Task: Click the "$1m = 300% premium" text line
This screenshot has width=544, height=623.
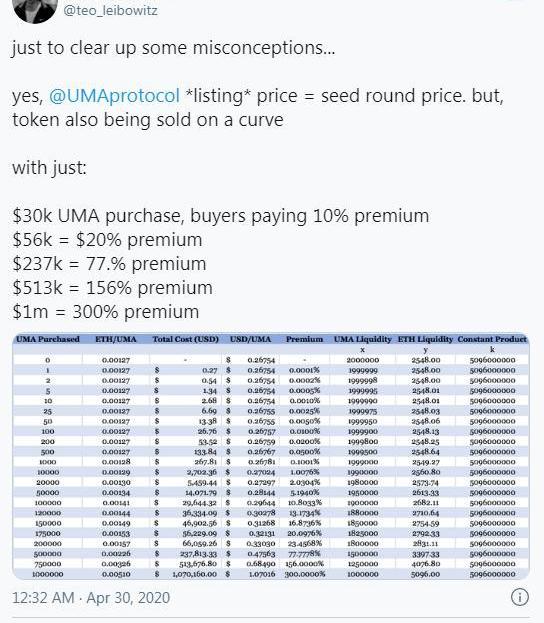Action: [106, 312]
